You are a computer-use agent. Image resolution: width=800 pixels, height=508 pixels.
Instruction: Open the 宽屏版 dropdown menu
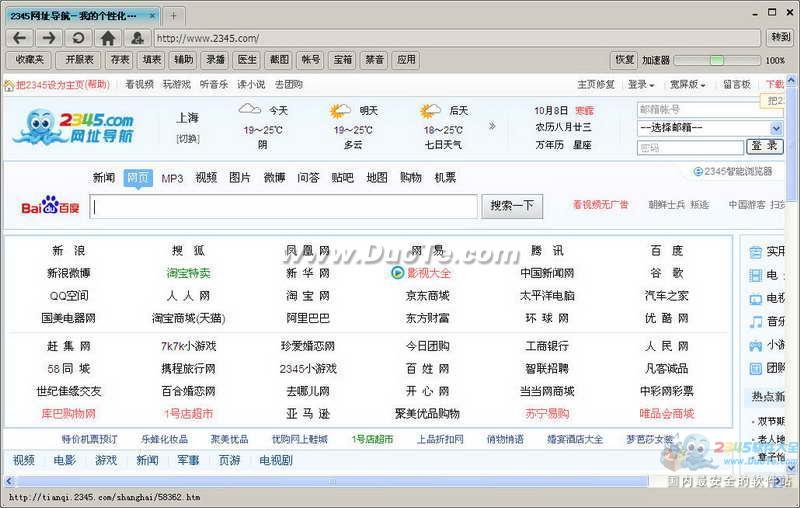(x=687, y=85)
